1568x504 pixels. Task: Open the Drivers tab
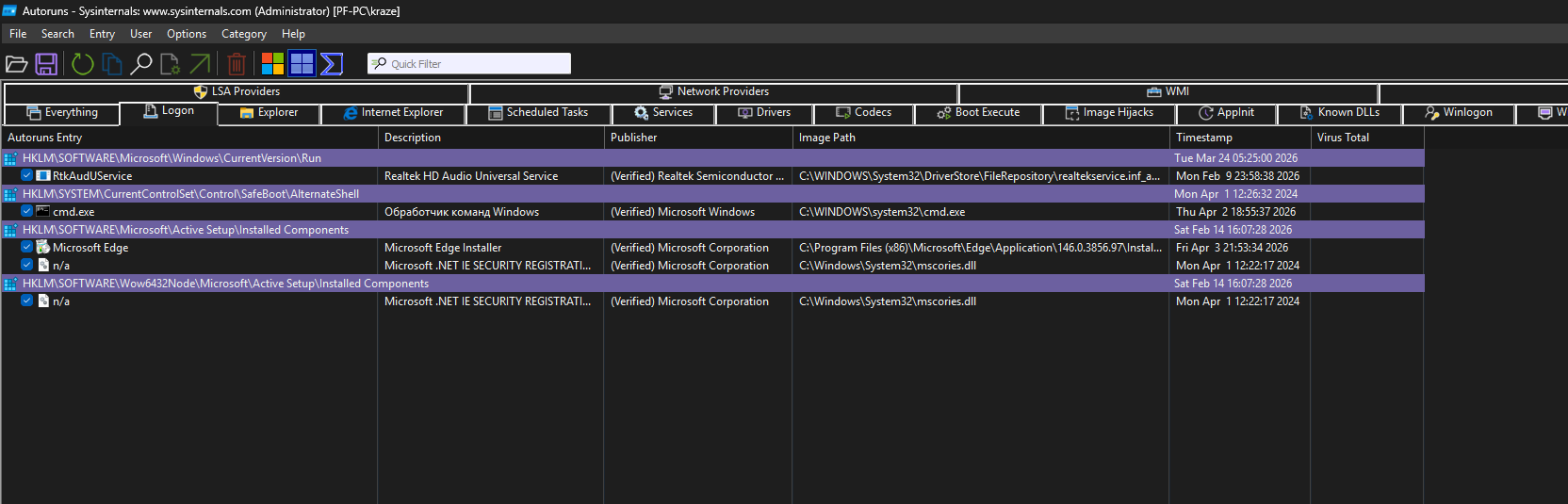point(764,113)
